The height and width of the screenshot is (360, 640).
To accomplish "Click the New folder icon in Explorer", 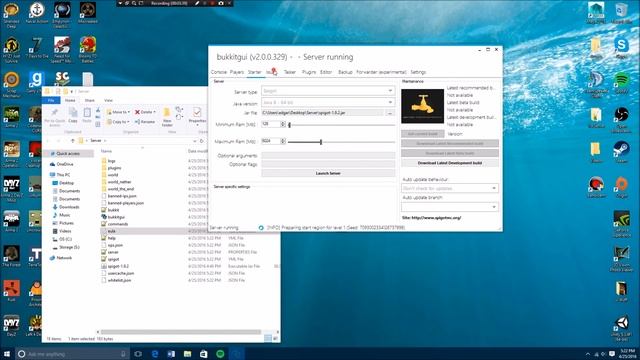I will pos(167,116).
